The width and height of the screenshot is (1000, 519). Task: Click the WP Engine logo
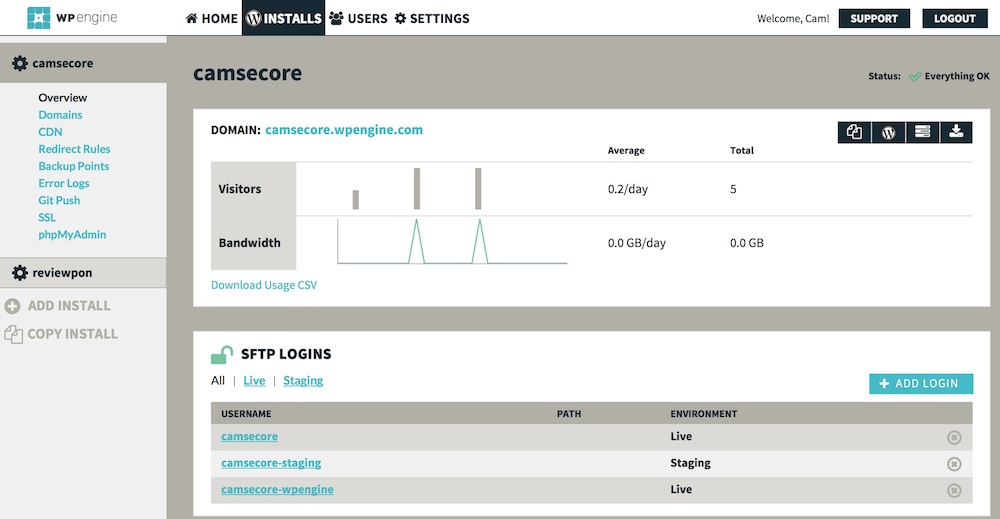pyautogui.click(x=72, y=18)
